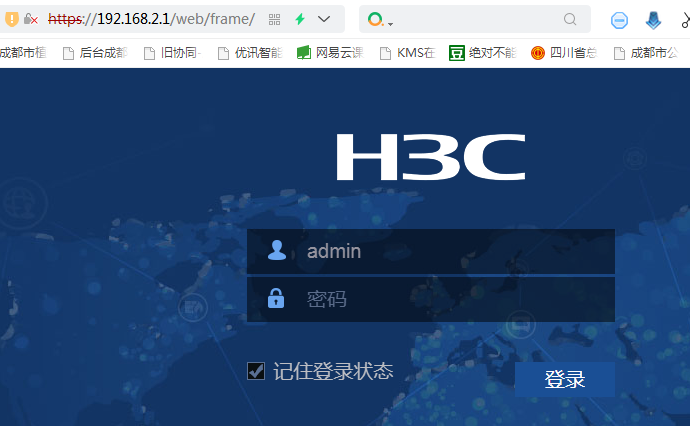The width and height of the screenshot is (690, 426).
Task: Click the green 豆 bookmark favicon
Action: (457, 53)
